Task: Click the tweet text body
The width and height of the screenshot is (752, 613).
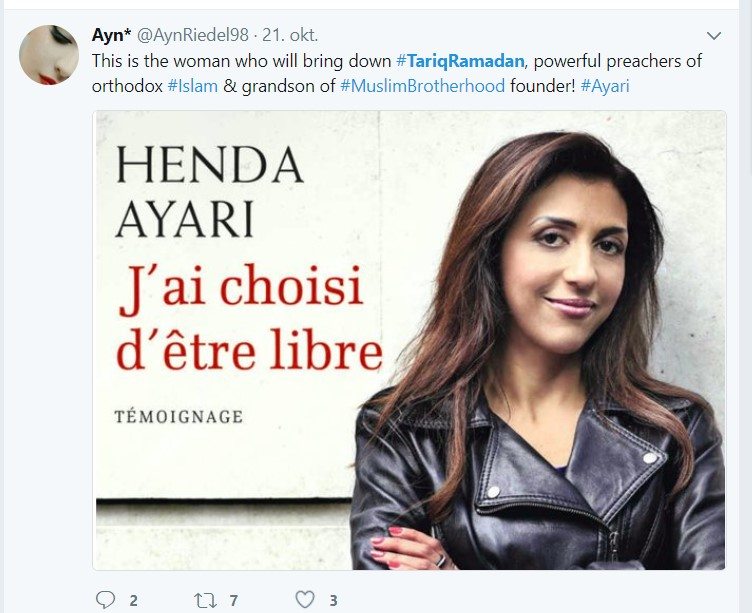Action: [397, 73]
